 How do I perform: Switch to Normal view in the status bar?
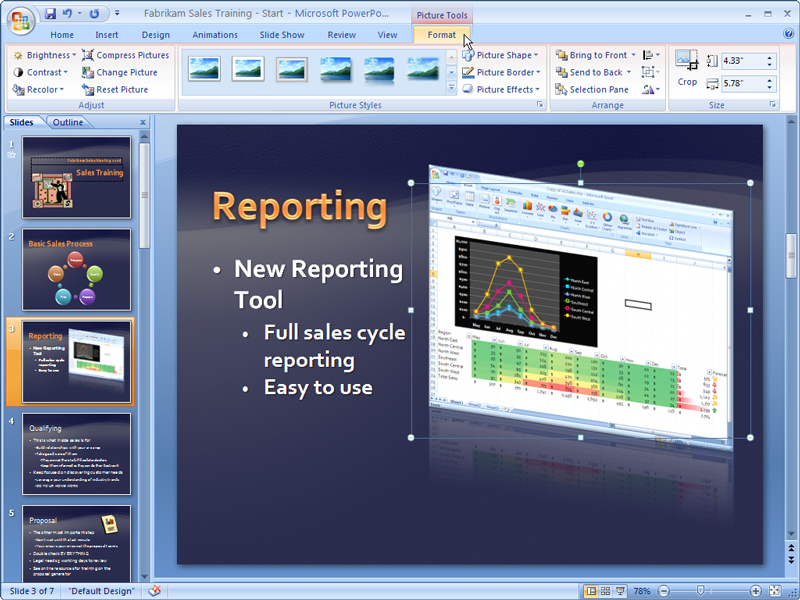(x=591, y=591)
